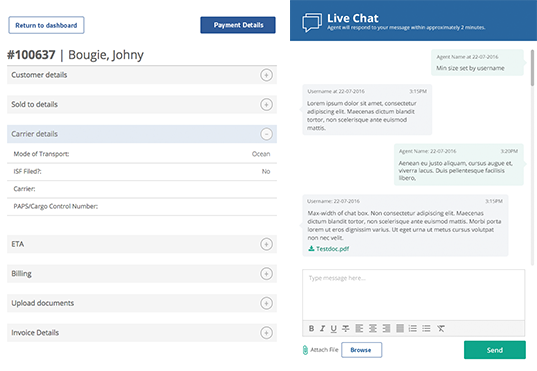Click the Min size set by username message
537x371 pixels.
coord(477,63)
